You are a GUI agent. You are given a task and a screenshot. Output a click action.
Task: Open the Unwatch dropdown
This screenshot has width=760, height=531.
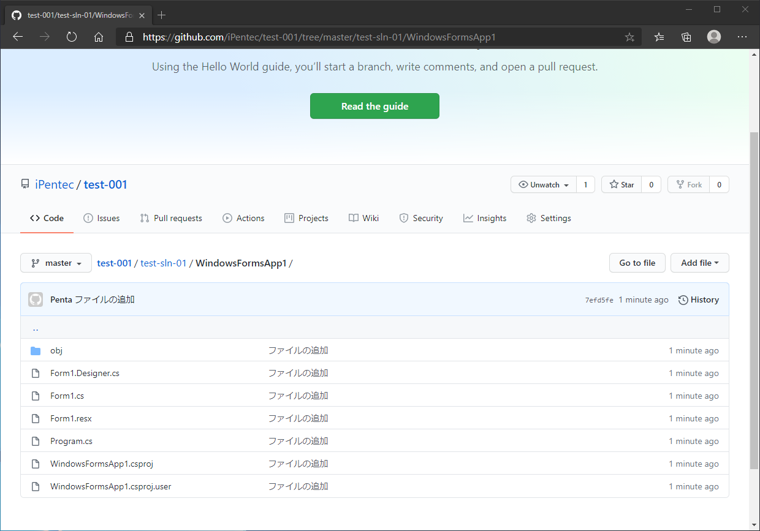(x=543, y=185)
